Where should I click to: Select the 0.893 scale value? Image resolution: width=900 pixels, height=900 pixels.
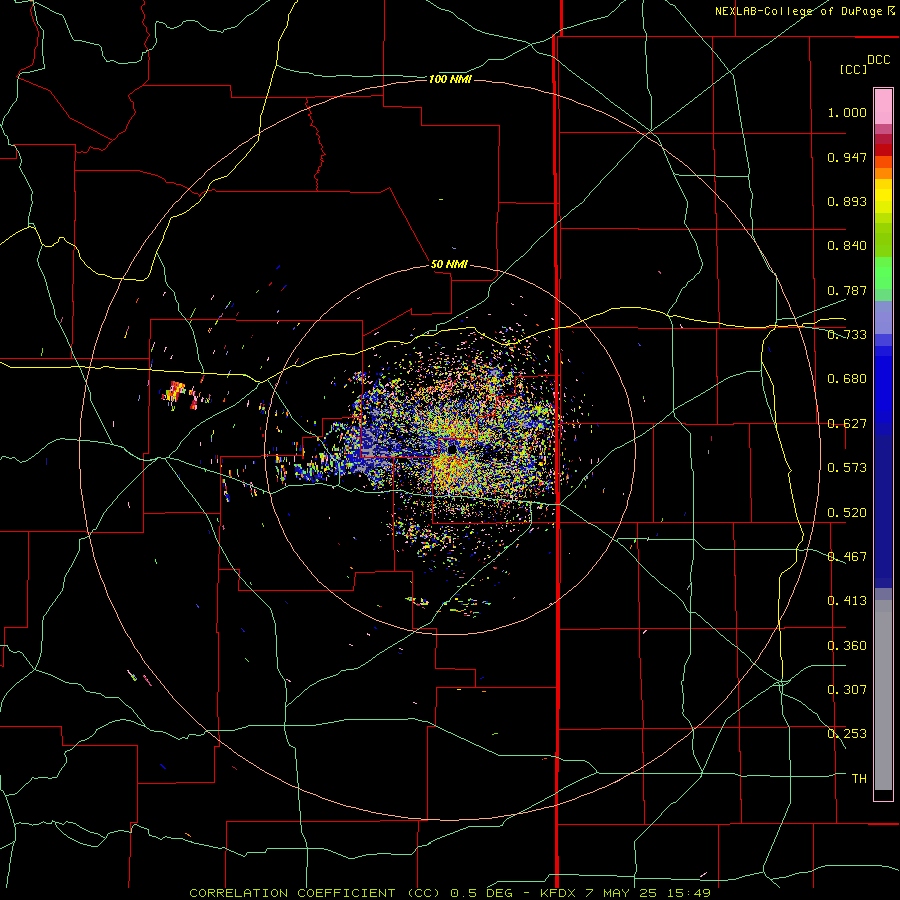pos(847,201)
